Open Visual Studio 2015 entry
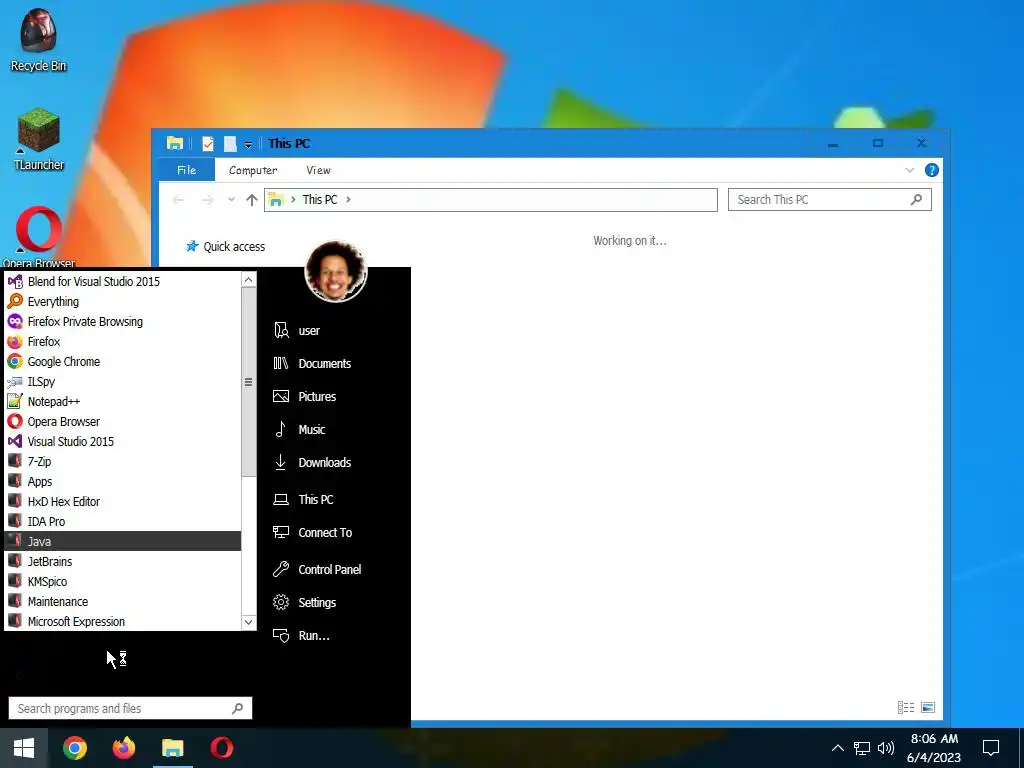Viewport: 1024px width, 768px height. click(x=123, y=441)
